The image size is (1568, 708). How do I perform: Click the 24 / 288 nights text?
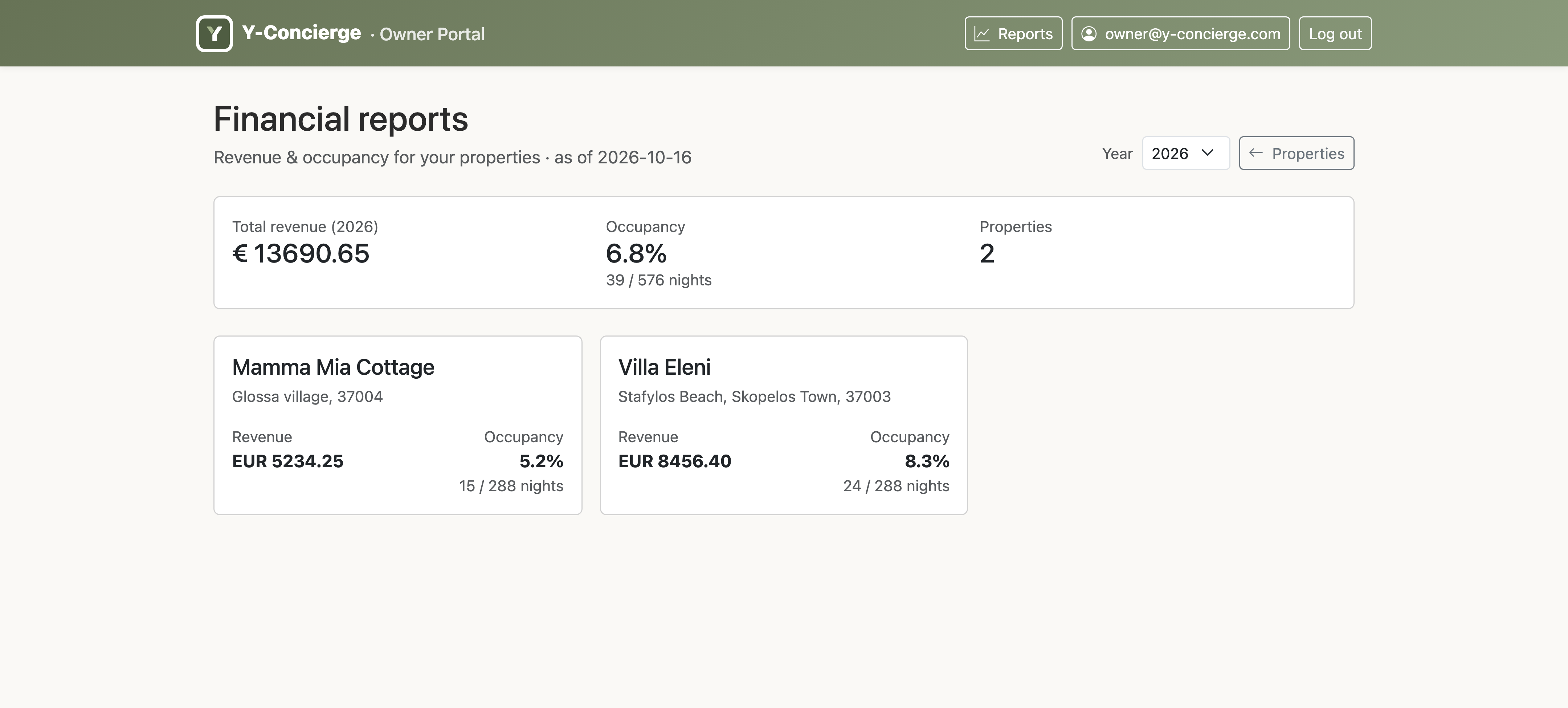(x=896, y=486)
